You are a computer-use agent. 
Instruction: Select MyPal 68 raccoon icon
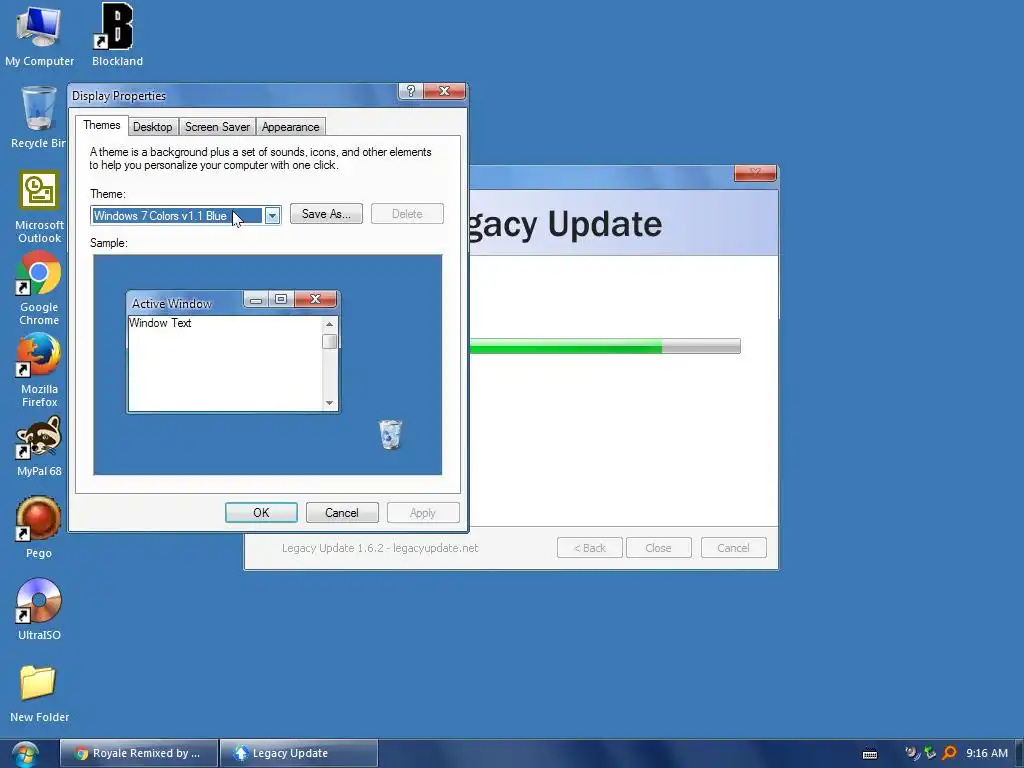coord(39,447)
